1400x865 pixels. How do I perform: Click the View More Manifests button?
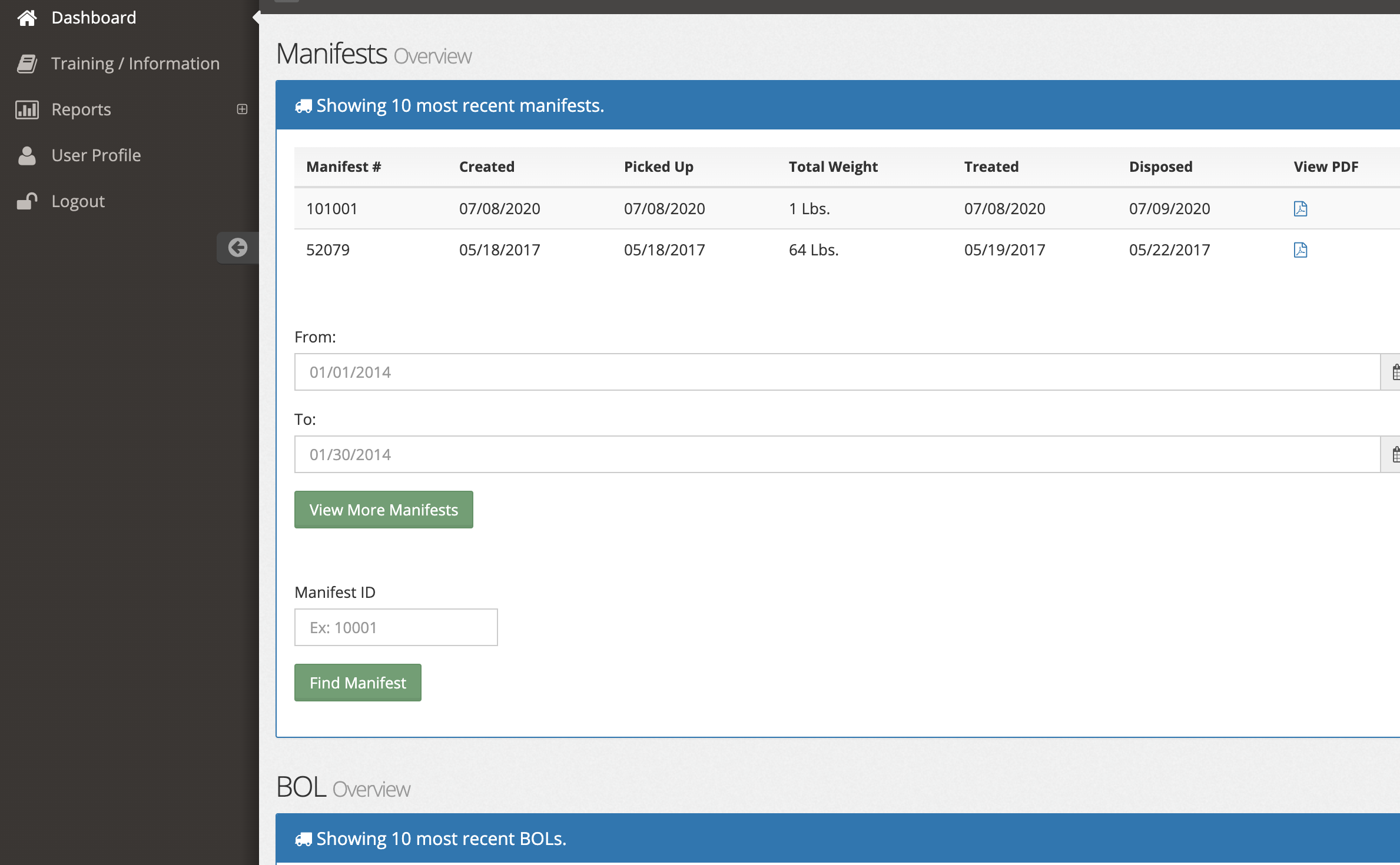384,510
